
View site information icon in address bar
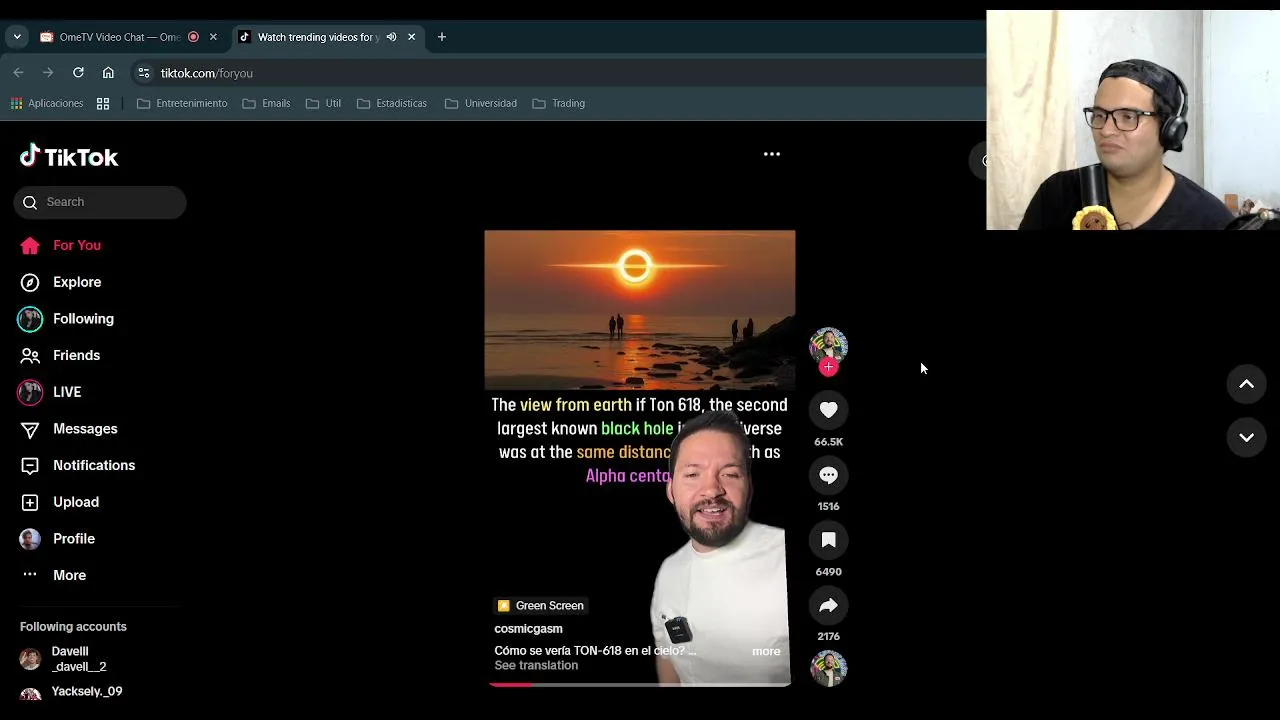point(144,73)
